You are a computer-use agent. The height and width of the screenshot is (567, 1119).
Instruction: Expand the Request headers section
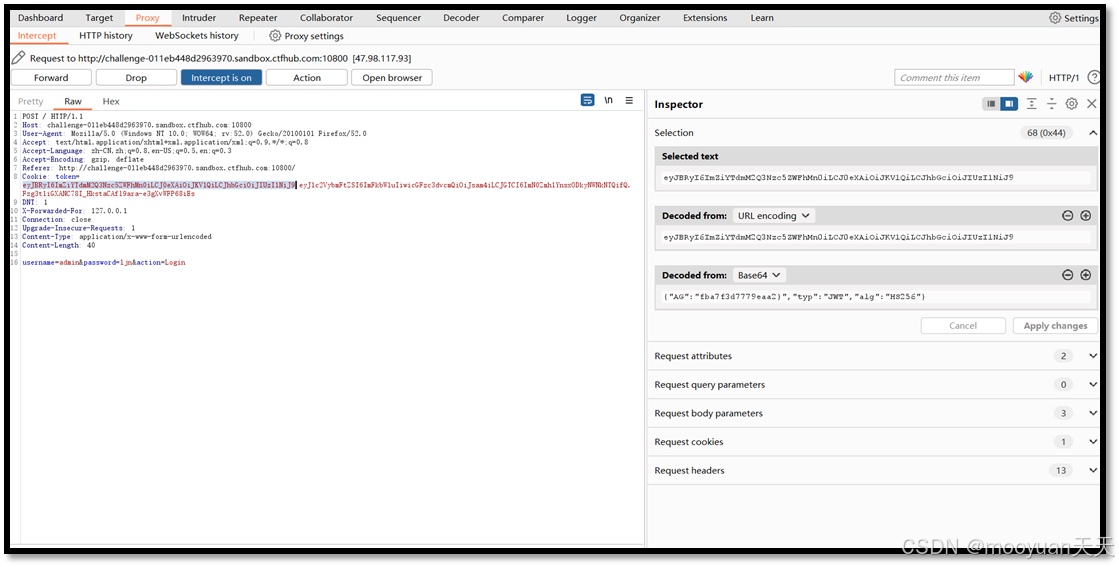(x=1093, y=470)
